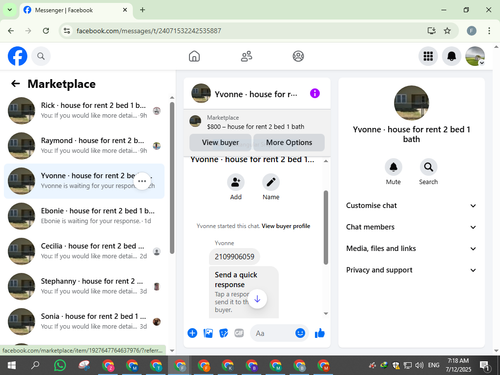The width and height of the screenshot is (500, 375).
Task: Open the Groups icon in top navigation
Action: (x=298, y=56)
